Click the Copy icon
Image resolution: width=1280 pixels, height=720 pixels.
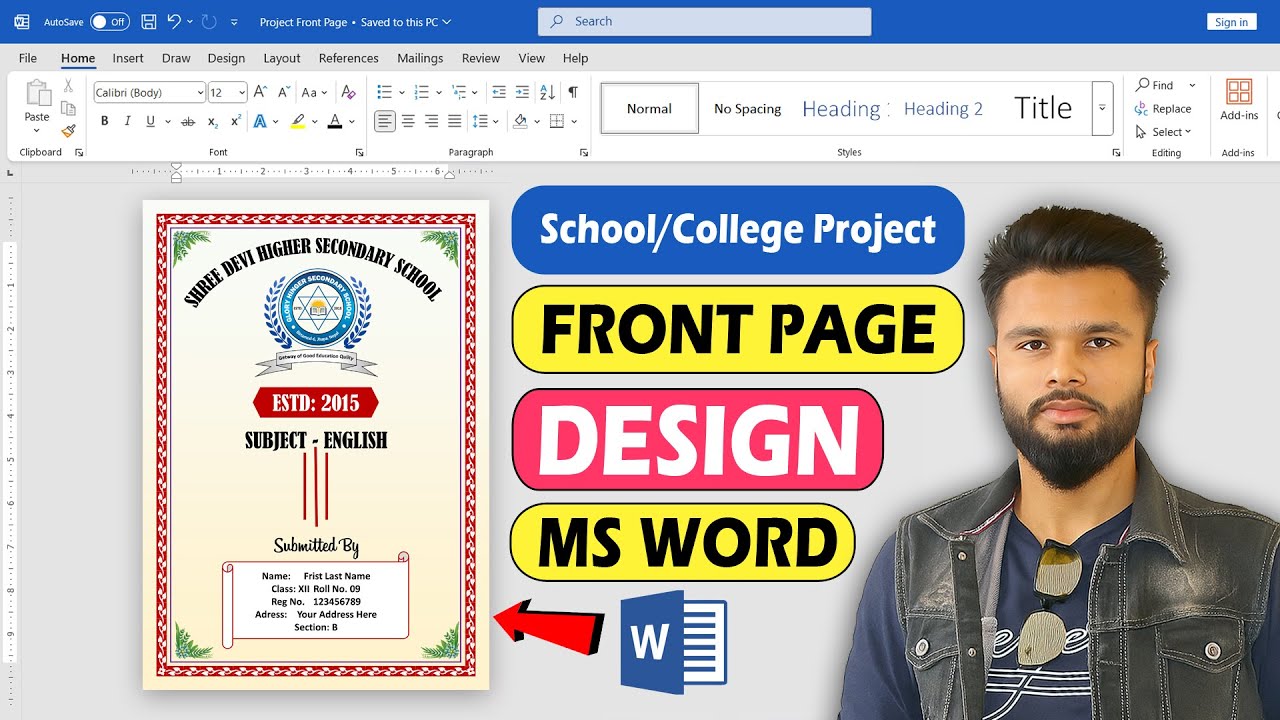pos(68,108)
